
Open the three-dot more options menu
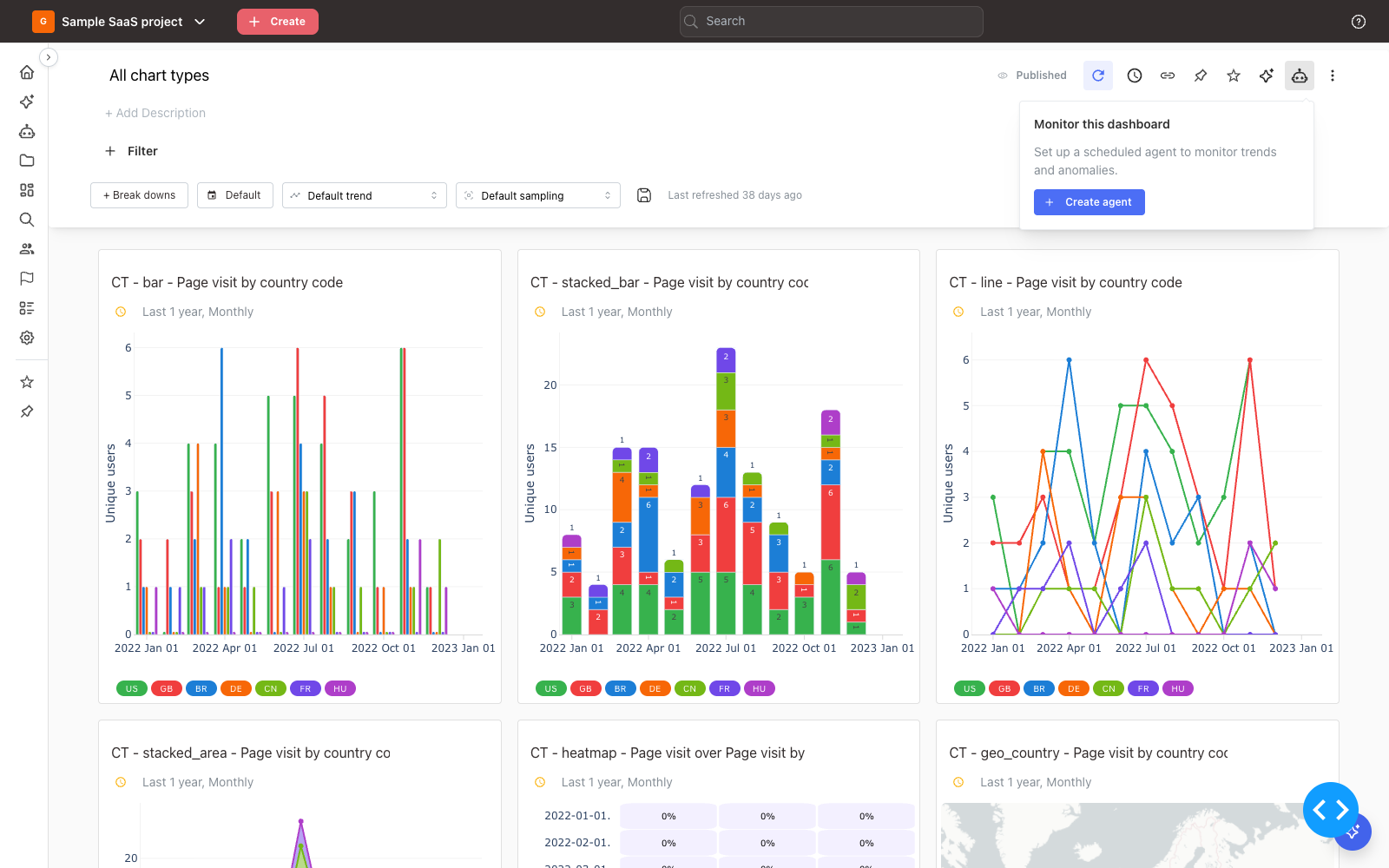pos(1333,76)
